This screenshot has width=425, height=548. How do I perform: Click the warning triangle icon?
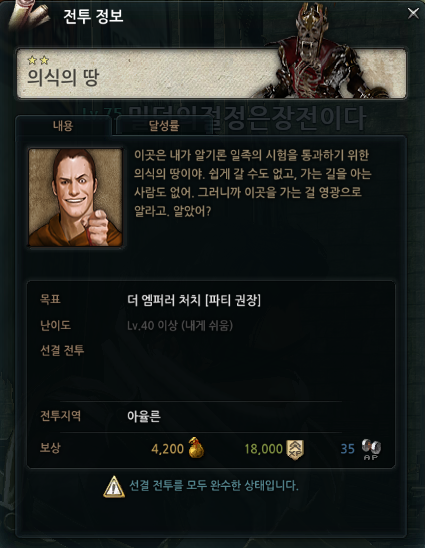coord(114,486)
